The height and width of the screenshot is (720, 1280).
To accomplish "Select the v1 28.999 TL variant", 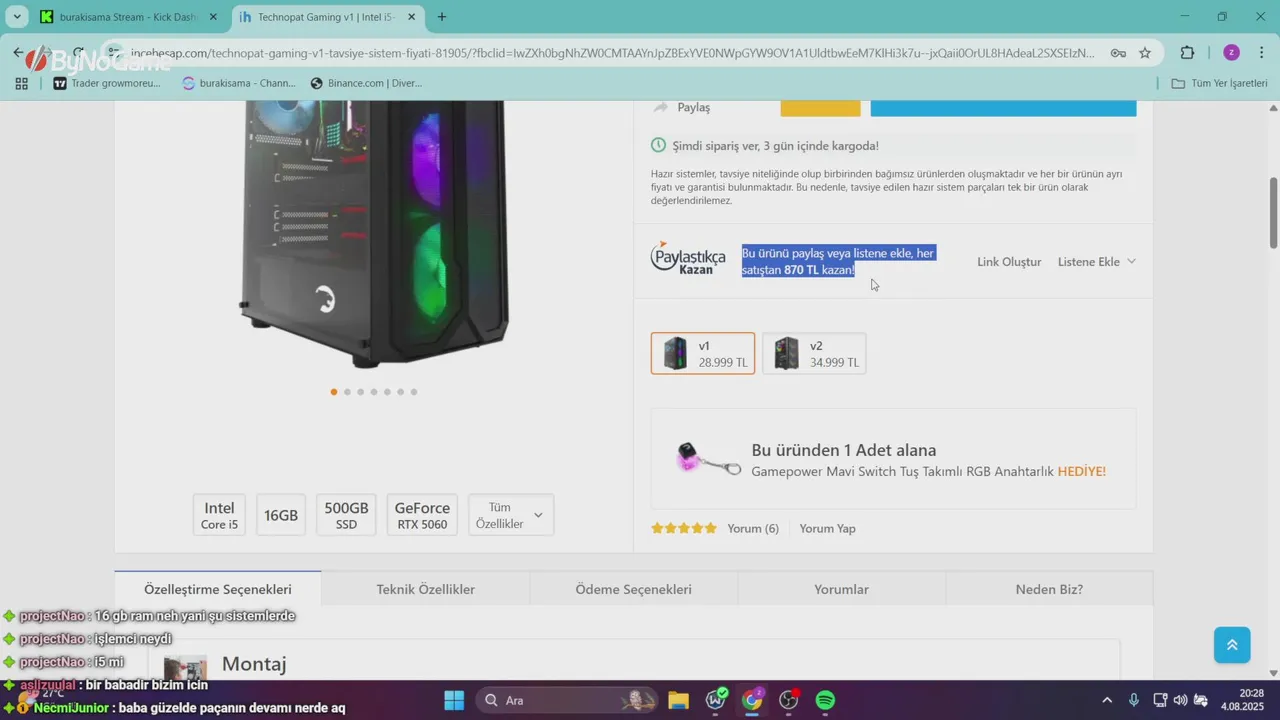I will 703,353.
